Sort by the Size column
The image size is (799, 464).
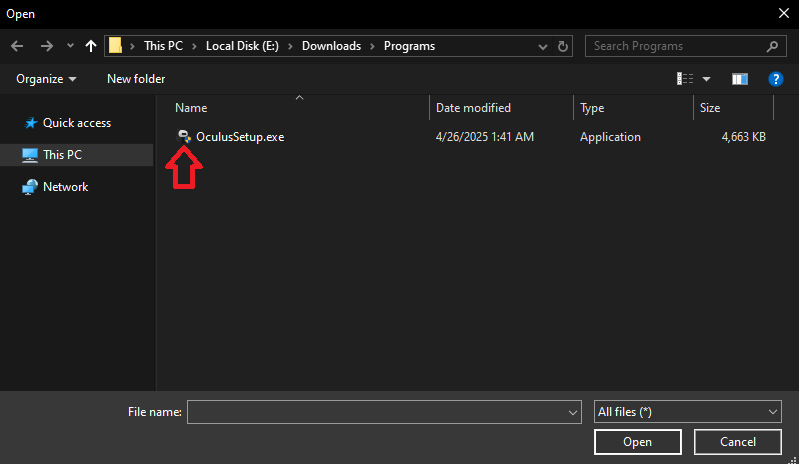(710, 108)
